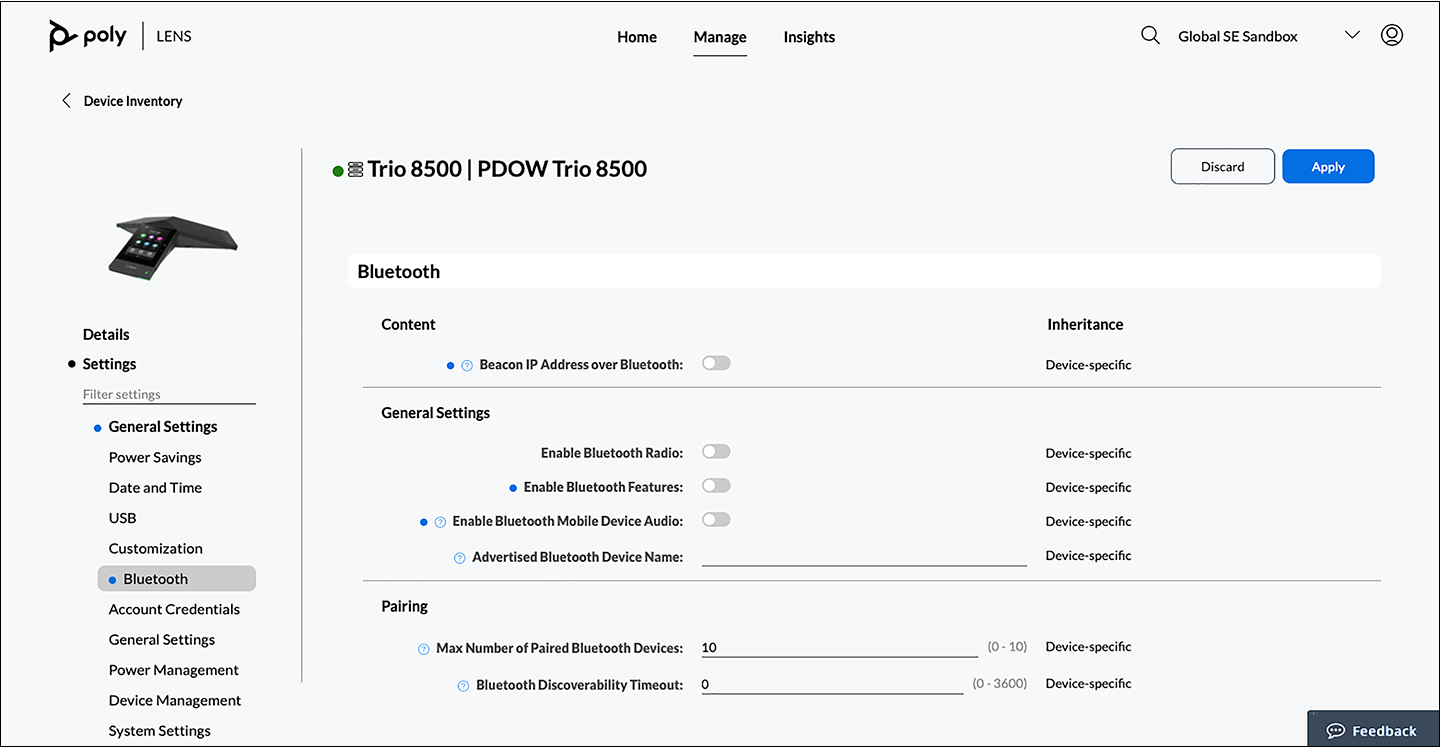Click the Advertised Bluetooth Device Name field
The height and width of the screenshot is (747, 1440).
click(x=864, y=556)
